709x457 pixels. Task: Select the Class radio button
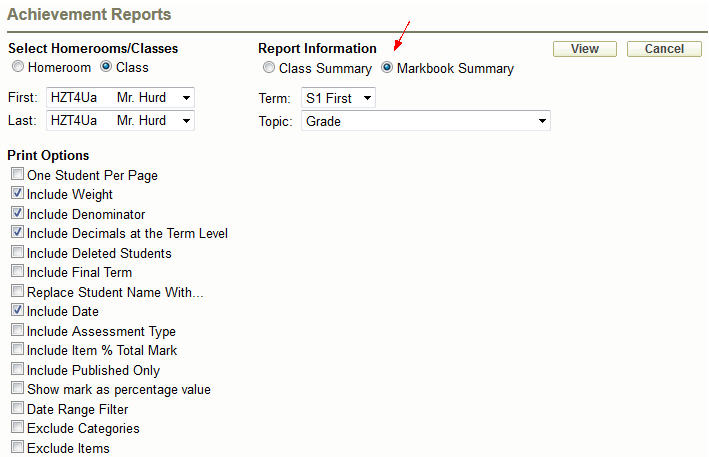click(x=106, y=68)
